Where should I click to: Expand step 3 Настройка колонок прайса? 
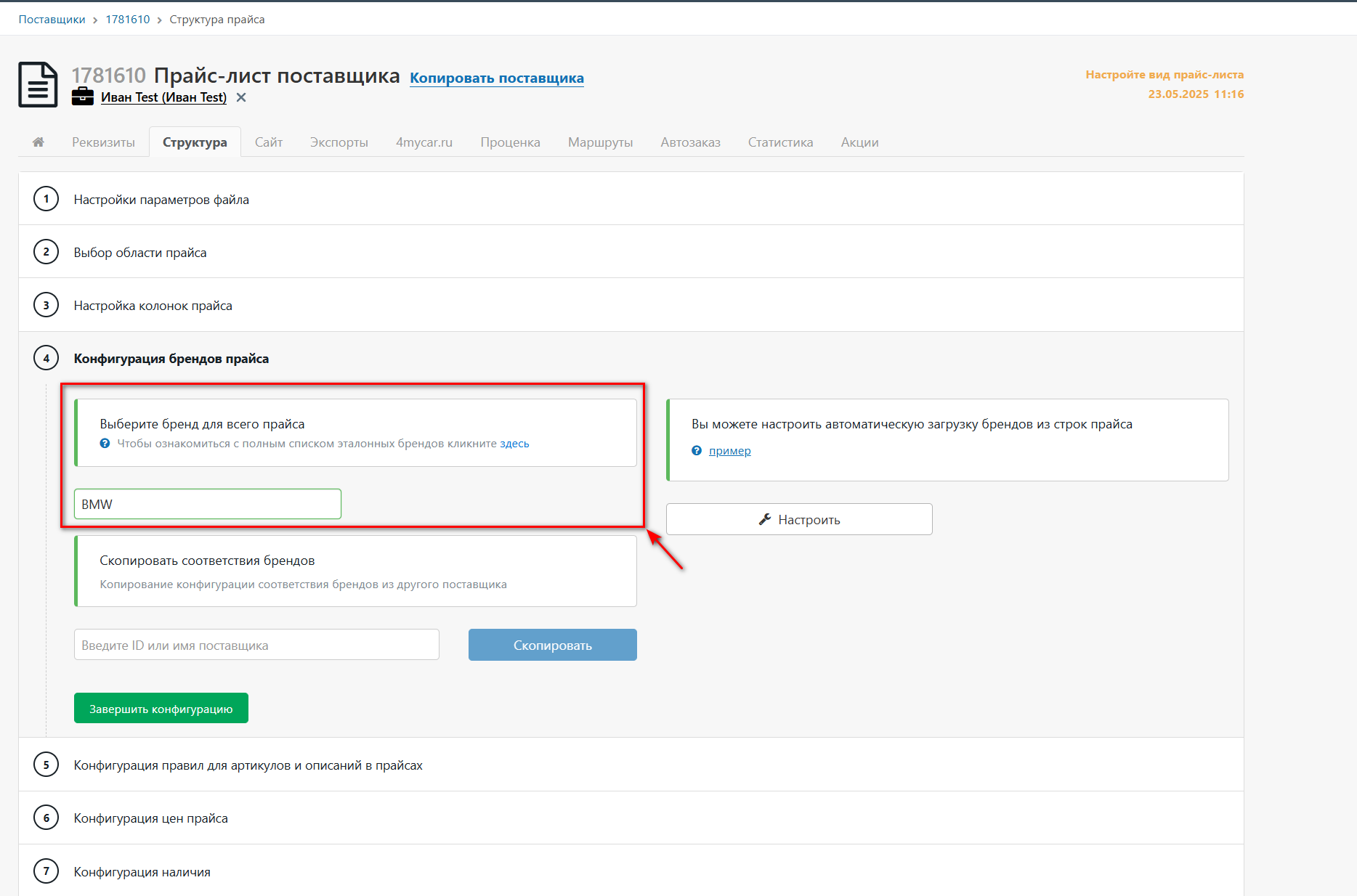point(631,305)
